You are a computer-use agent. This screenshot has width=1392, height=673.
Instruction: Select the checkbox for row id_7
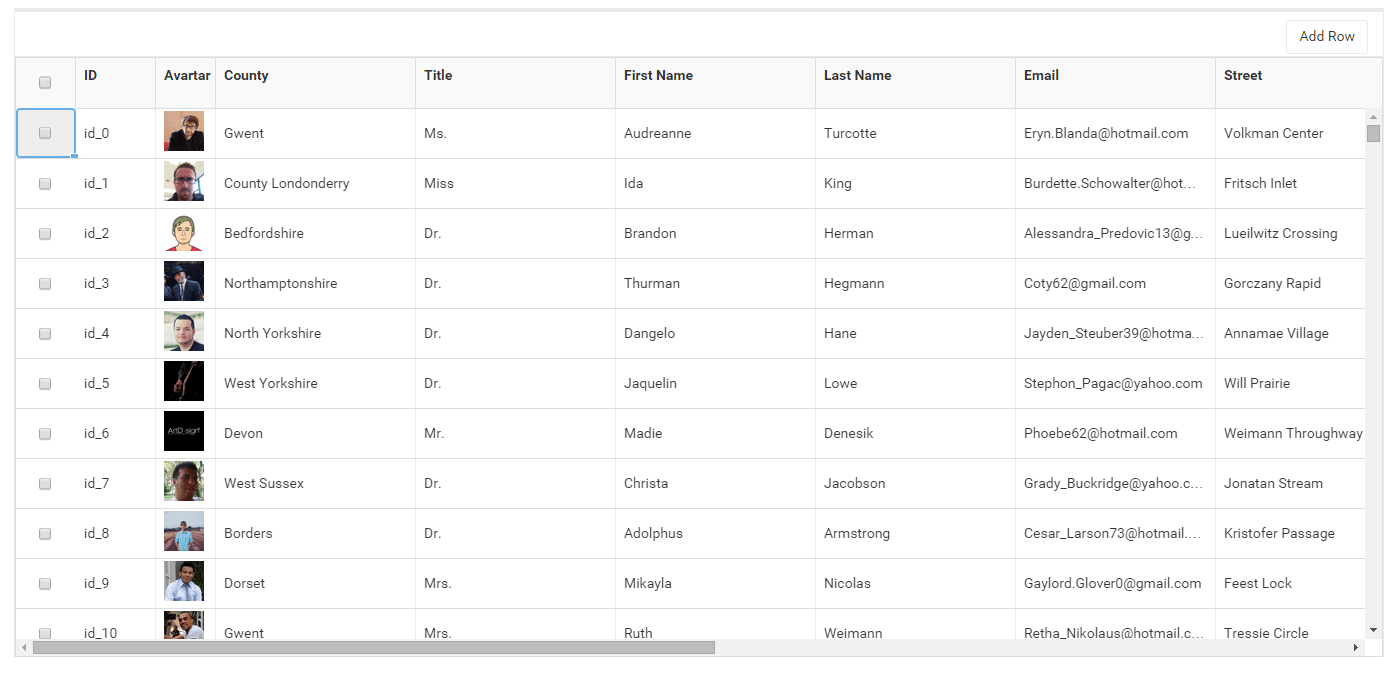(45, 483)
